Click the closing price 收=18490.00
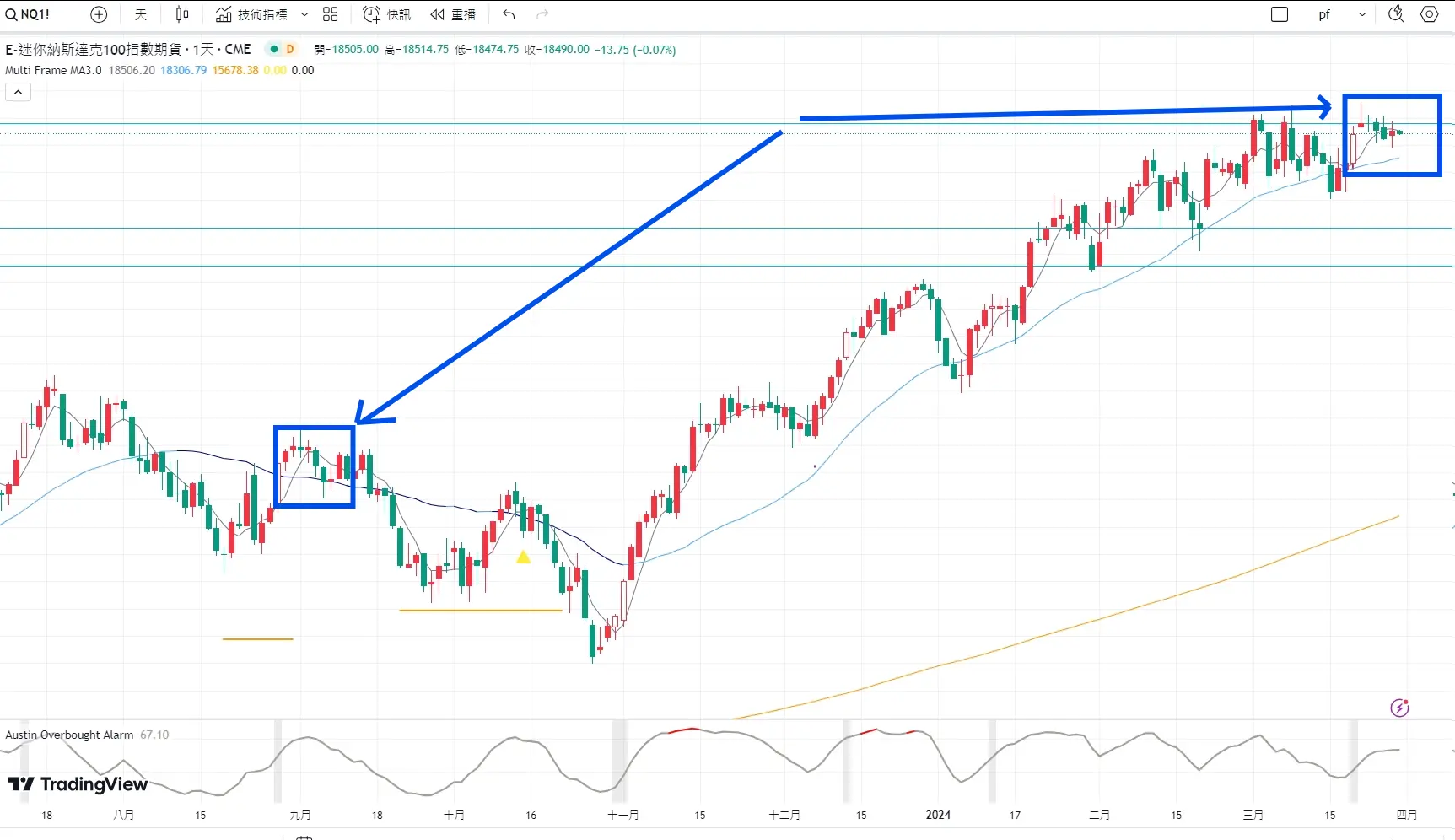This screenshot has width=1455, height=840. pyautogui.click(x=557, y=49)
